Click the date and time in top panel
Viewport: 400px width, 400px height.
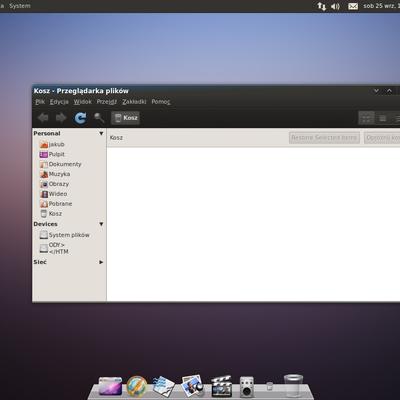click(x=381, y=6)
